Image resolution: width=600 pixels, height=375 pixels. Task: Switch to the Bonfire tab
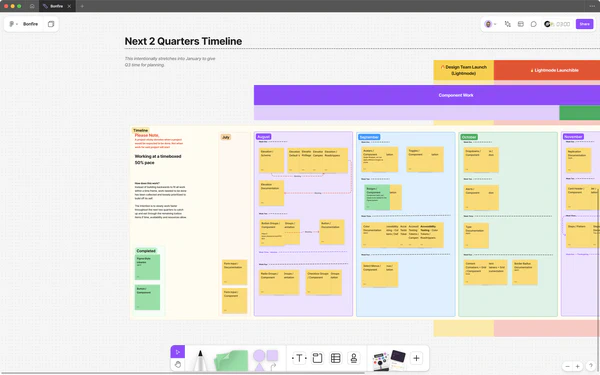pos(57,6)
